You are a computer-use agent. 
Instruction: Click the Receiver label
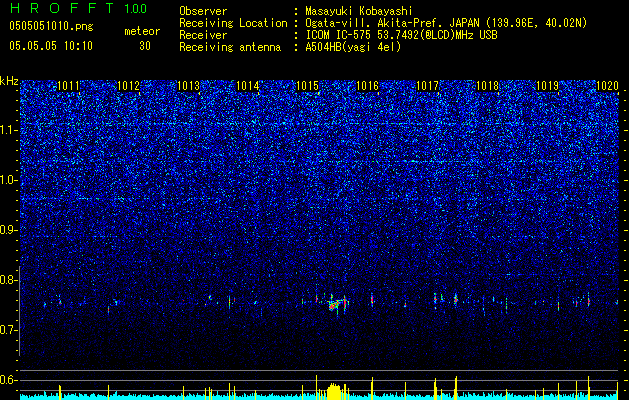203,35
